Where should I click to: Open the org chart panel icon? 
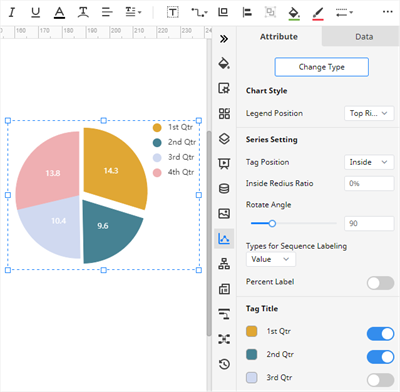[224, 264]
